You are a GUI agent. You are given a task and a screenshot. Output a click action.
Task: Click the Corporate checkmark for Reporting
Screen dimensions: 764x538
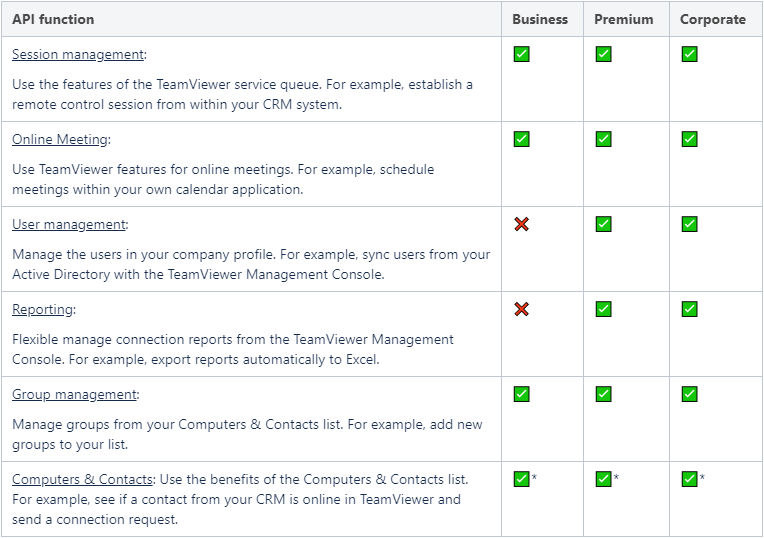point(689,309)
